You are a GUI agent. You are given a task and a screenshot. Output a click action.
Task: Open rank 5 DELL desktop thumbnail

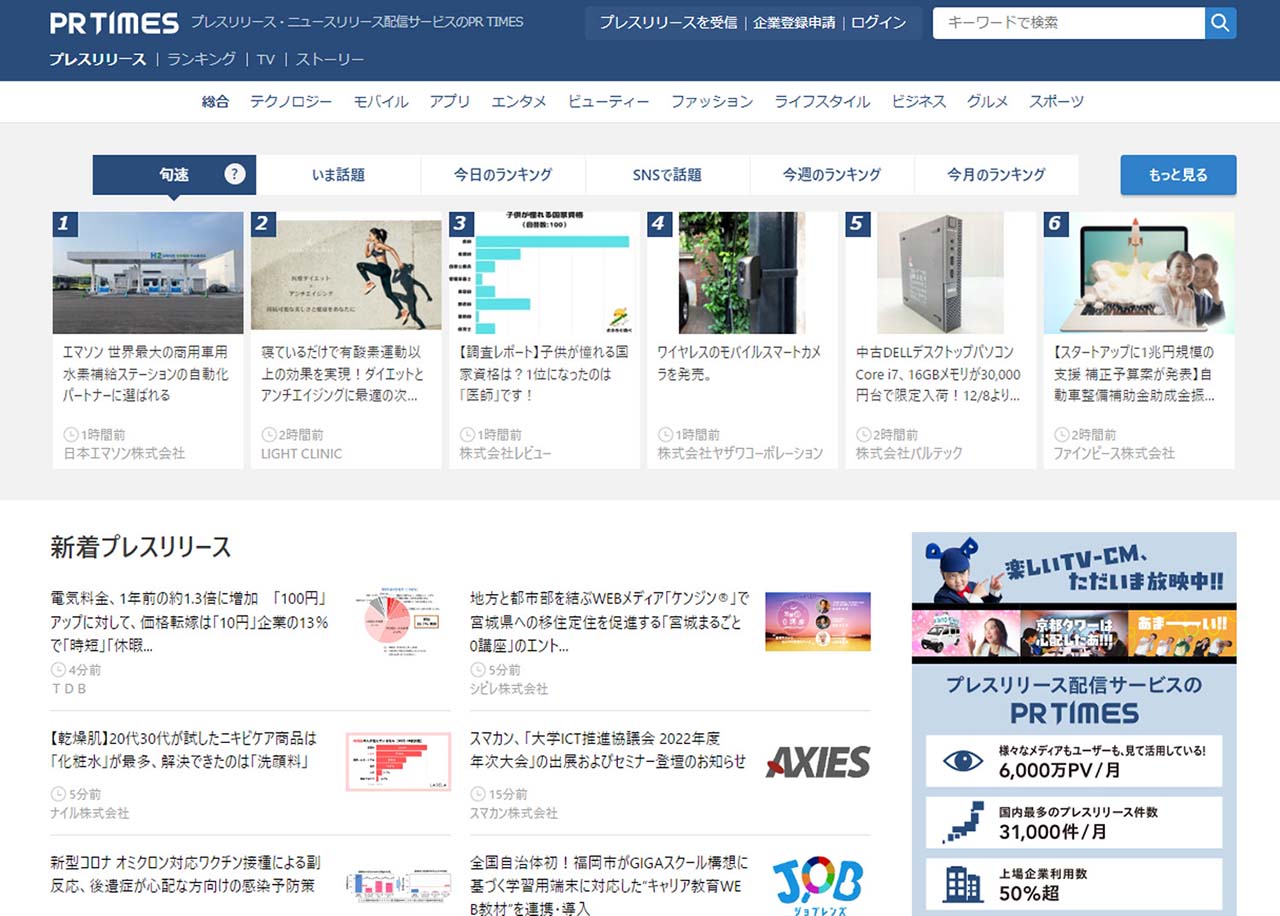941,273
